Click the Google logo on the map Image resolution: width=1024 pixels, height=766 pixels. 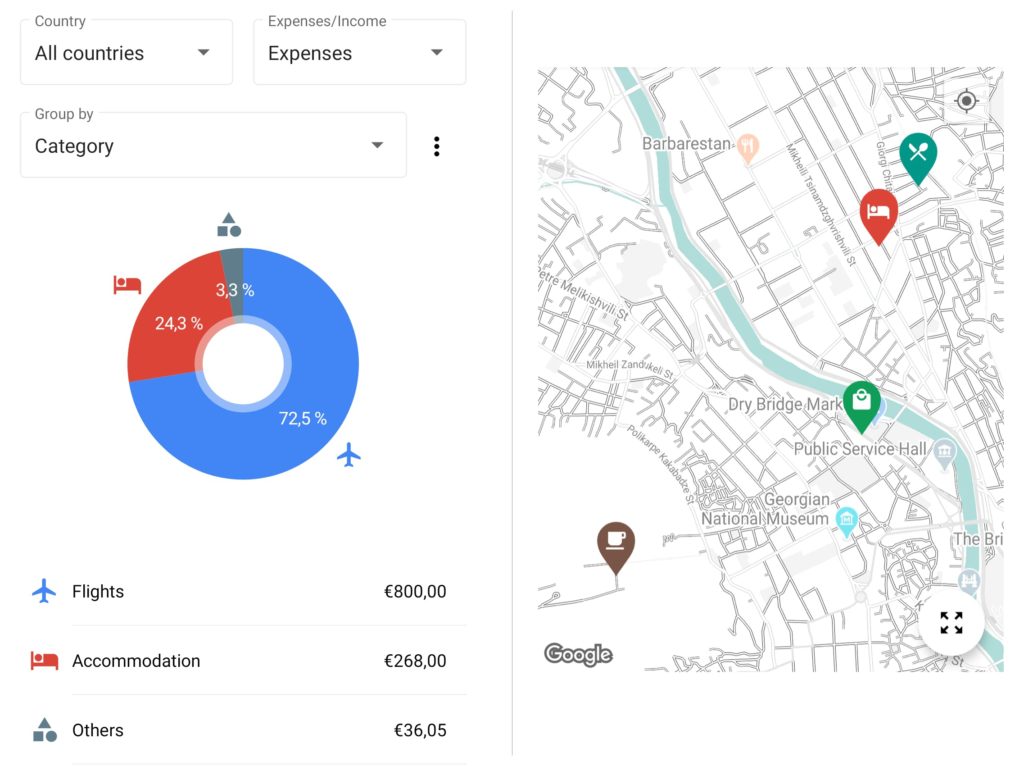pos(577,655)
